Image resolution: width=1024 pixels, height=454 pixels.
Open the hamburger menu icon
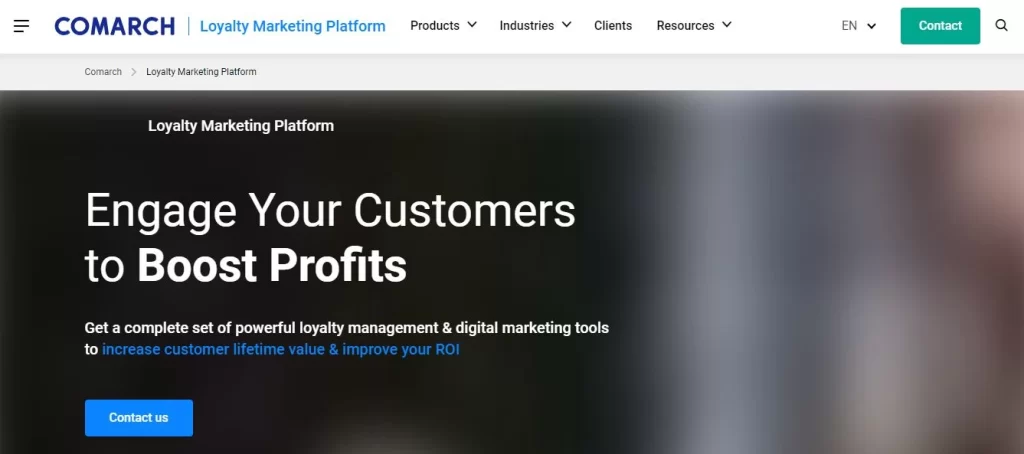21,26
